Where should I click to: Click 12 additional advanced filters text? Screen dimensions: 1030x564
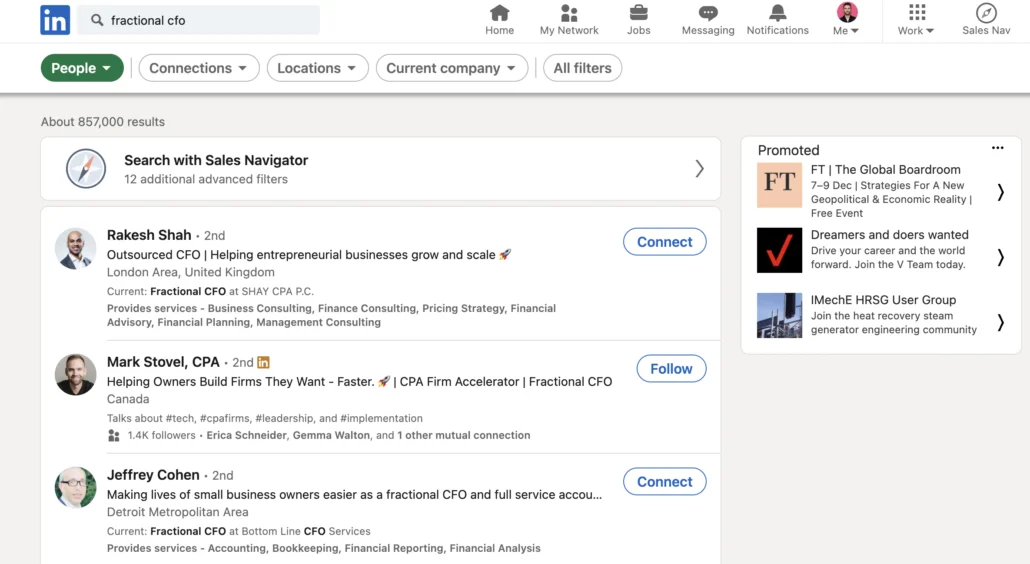(206, 179)
